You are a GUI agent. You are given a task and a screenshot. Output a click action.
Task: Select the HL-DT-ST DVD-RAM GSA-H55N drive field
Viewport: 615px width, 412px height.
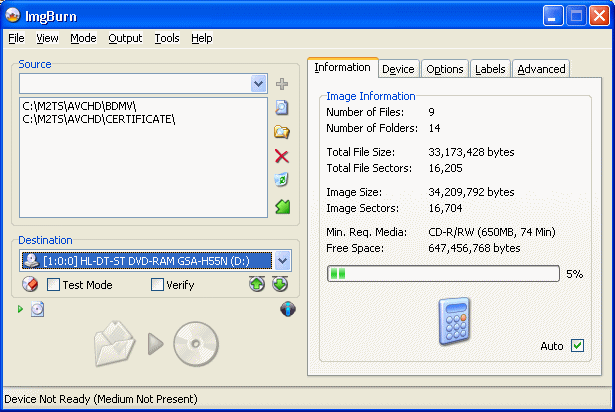click(147, 261)
